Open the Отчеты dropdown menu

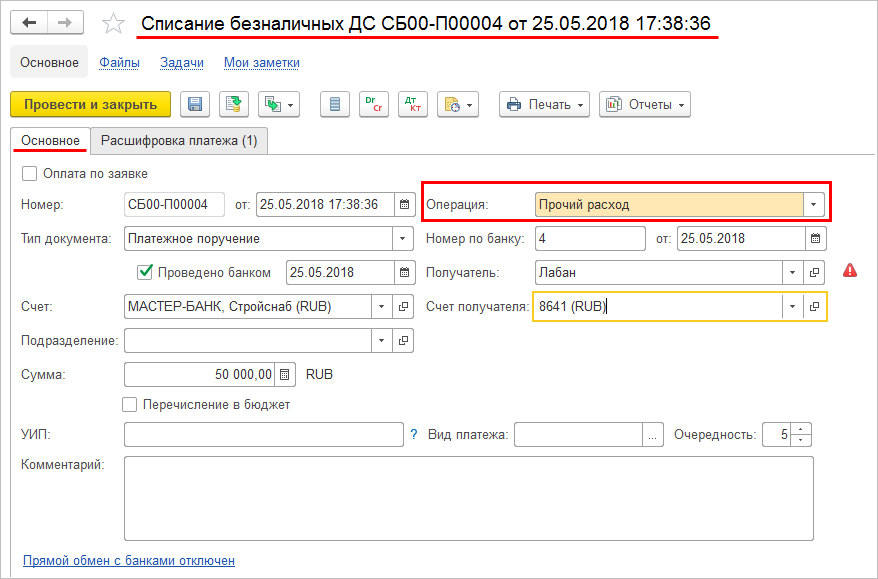tap(645, 105)
